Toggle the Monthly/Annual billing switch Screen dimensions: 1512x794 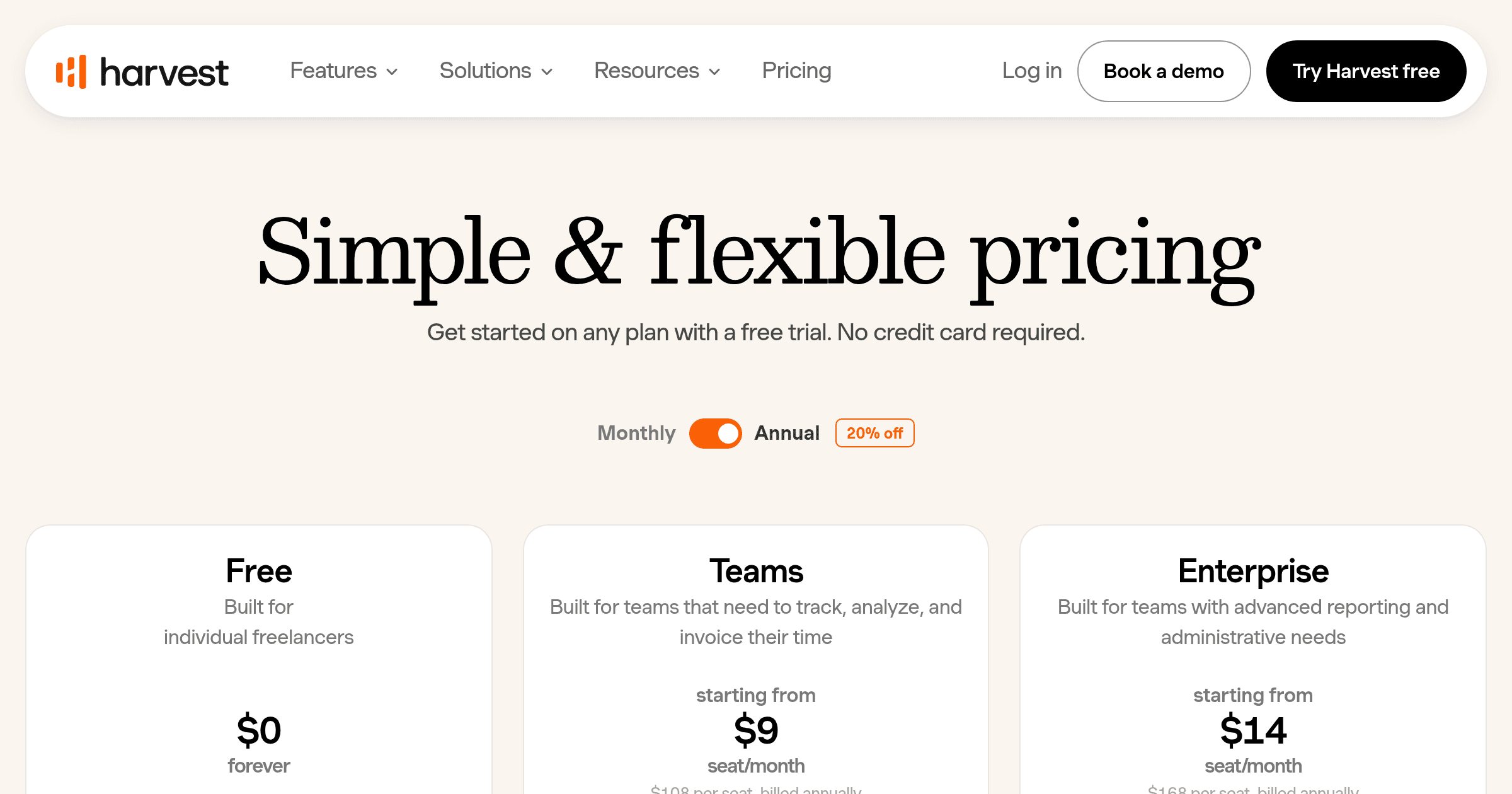pos(715,433)
